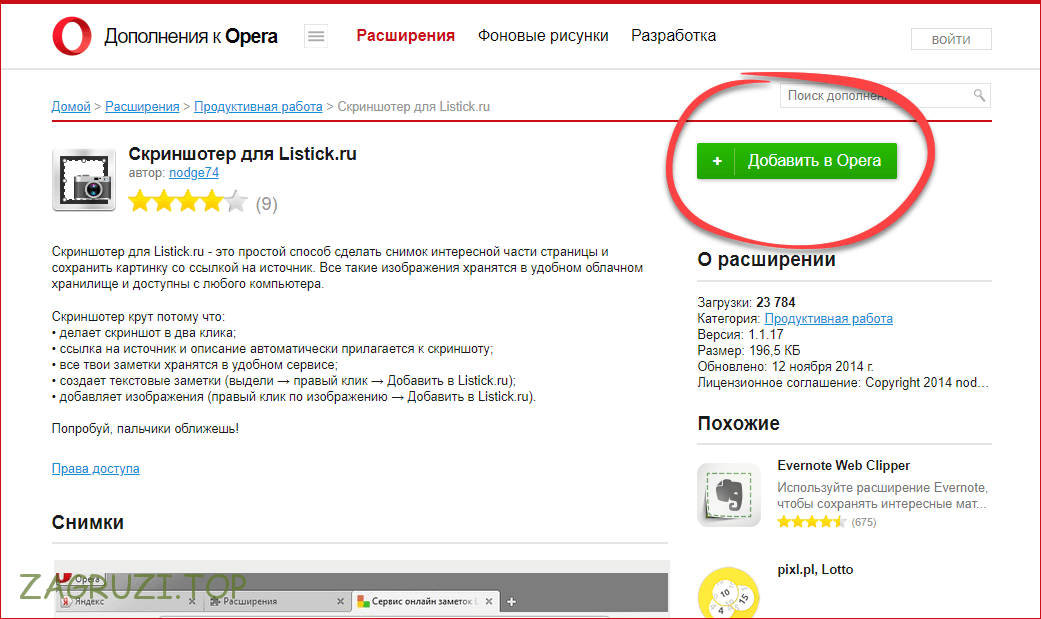Click the Дополнения к Opera title
This screenshot has height=619, width=1041.
coord(191,37)
